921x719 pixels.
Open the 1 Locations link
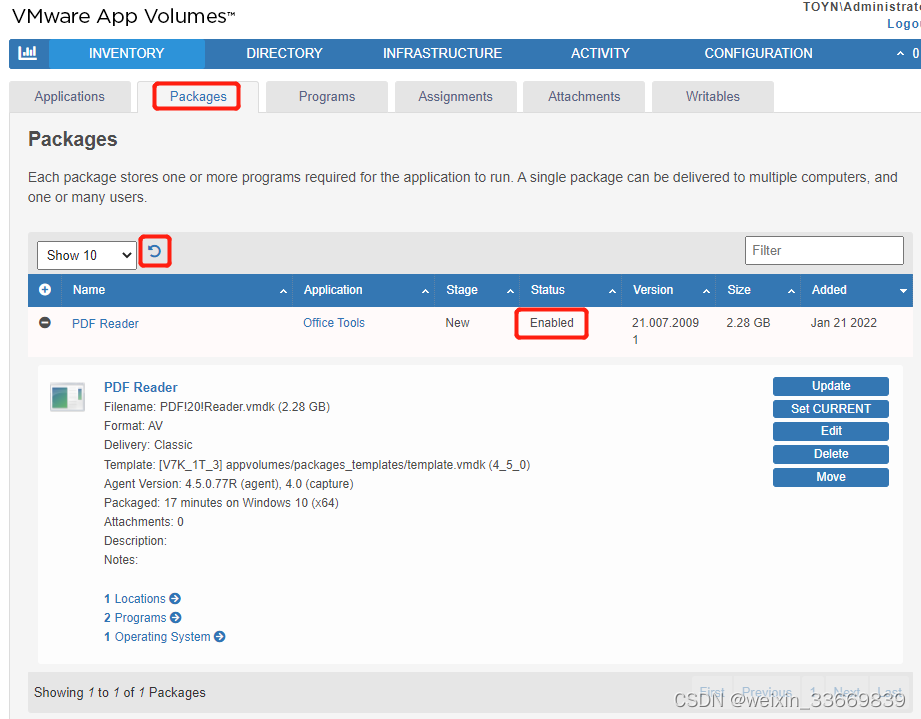point(135,599)
